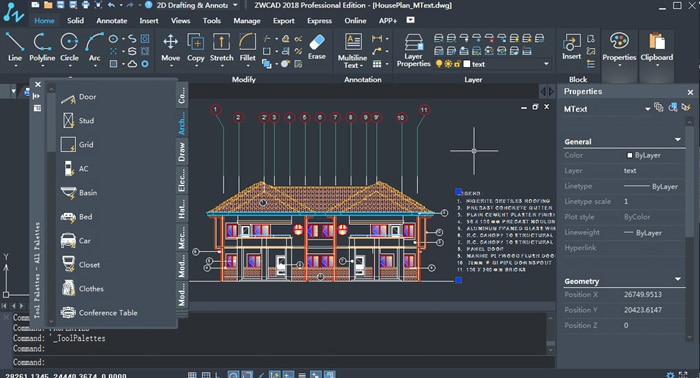
Task: Activate the Move tool
Action: [x=171, y=47]
